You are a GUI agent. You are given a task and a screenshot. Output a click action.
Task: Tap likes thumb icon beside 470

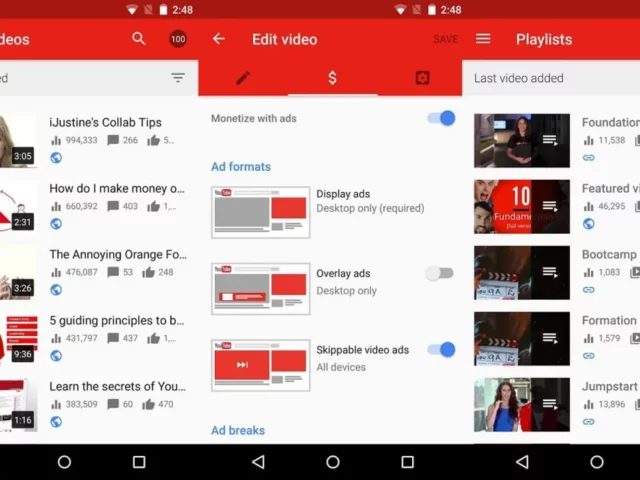click(x=148, y=404)
